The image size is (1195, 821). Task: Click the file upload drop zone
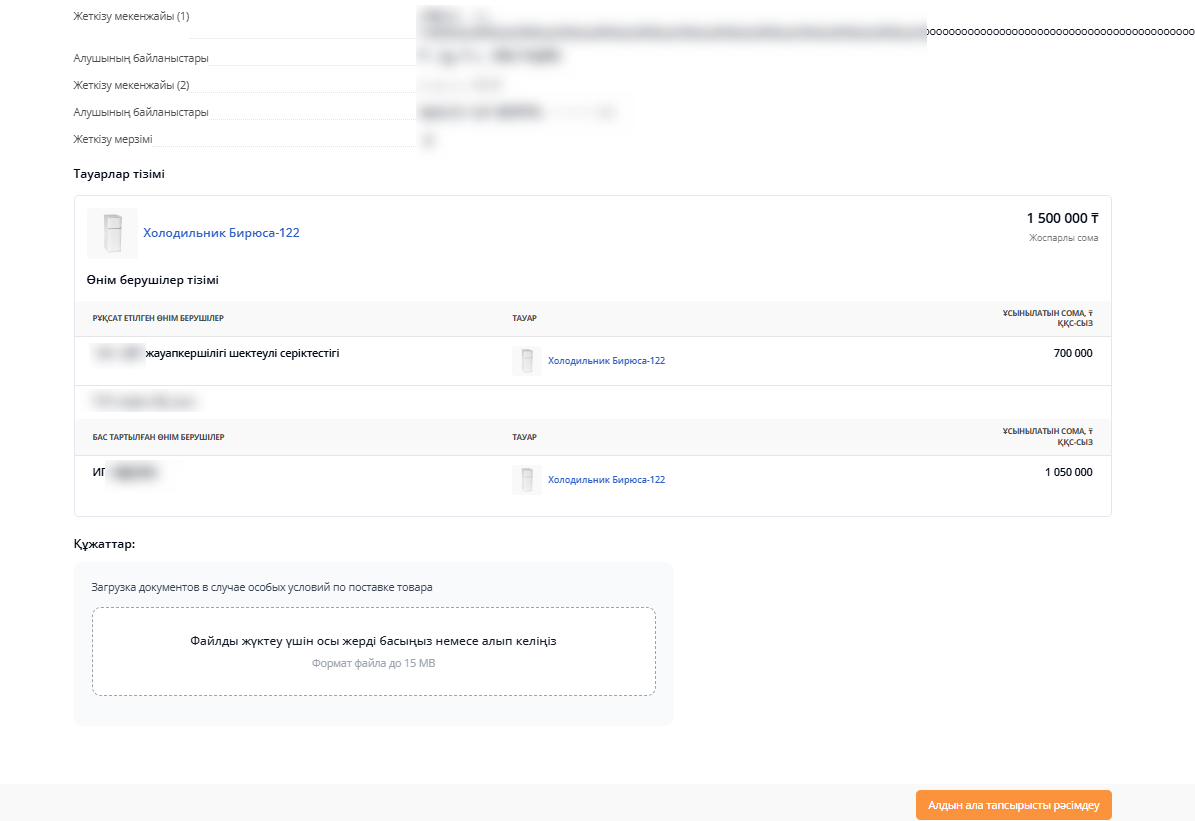[x=373, y=651]
